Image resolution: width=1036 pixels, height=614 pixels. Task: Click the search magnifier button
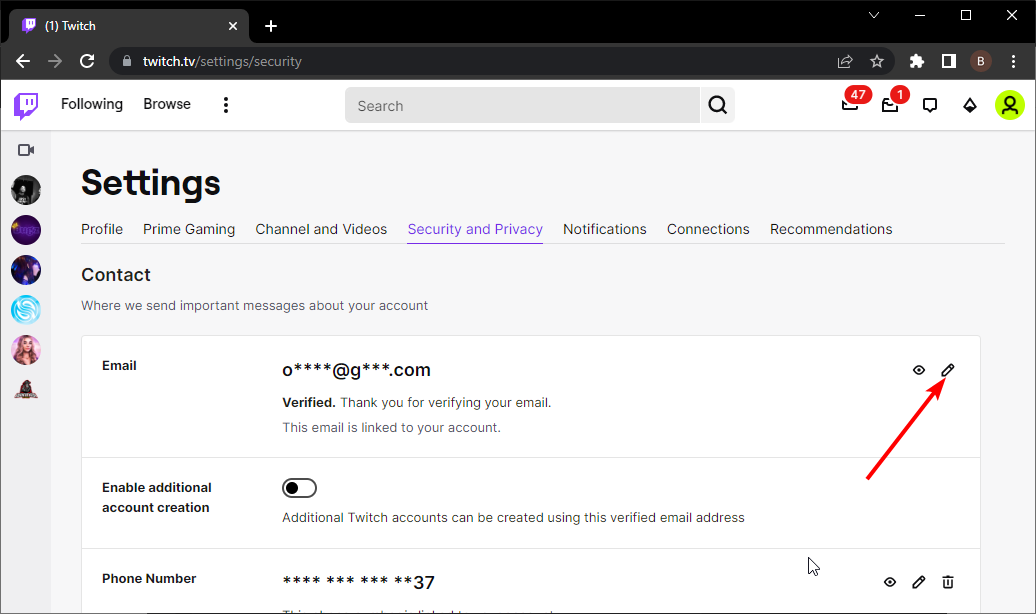tap(717, 105)
